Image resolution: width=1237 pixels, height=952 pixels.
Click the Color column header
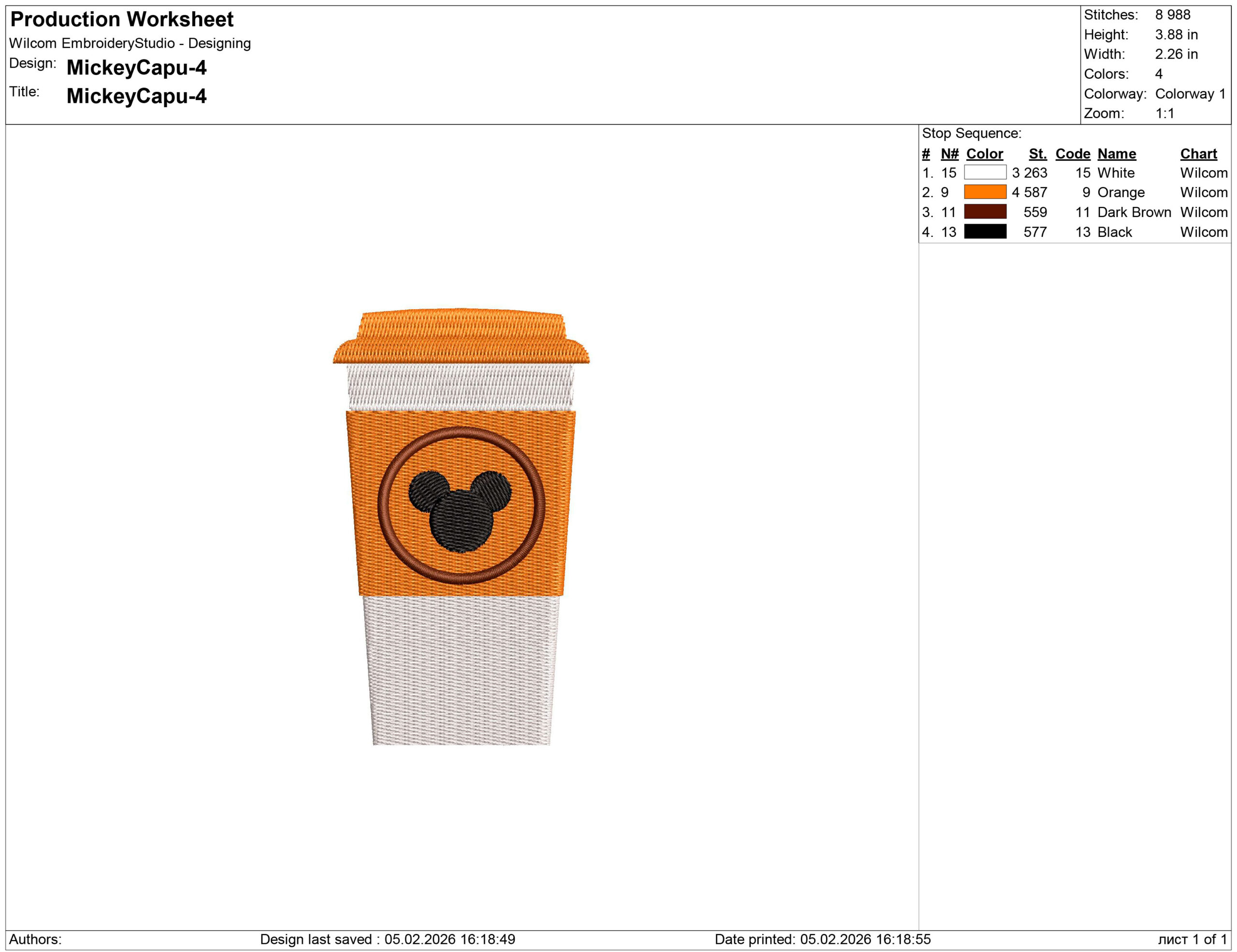984,154
